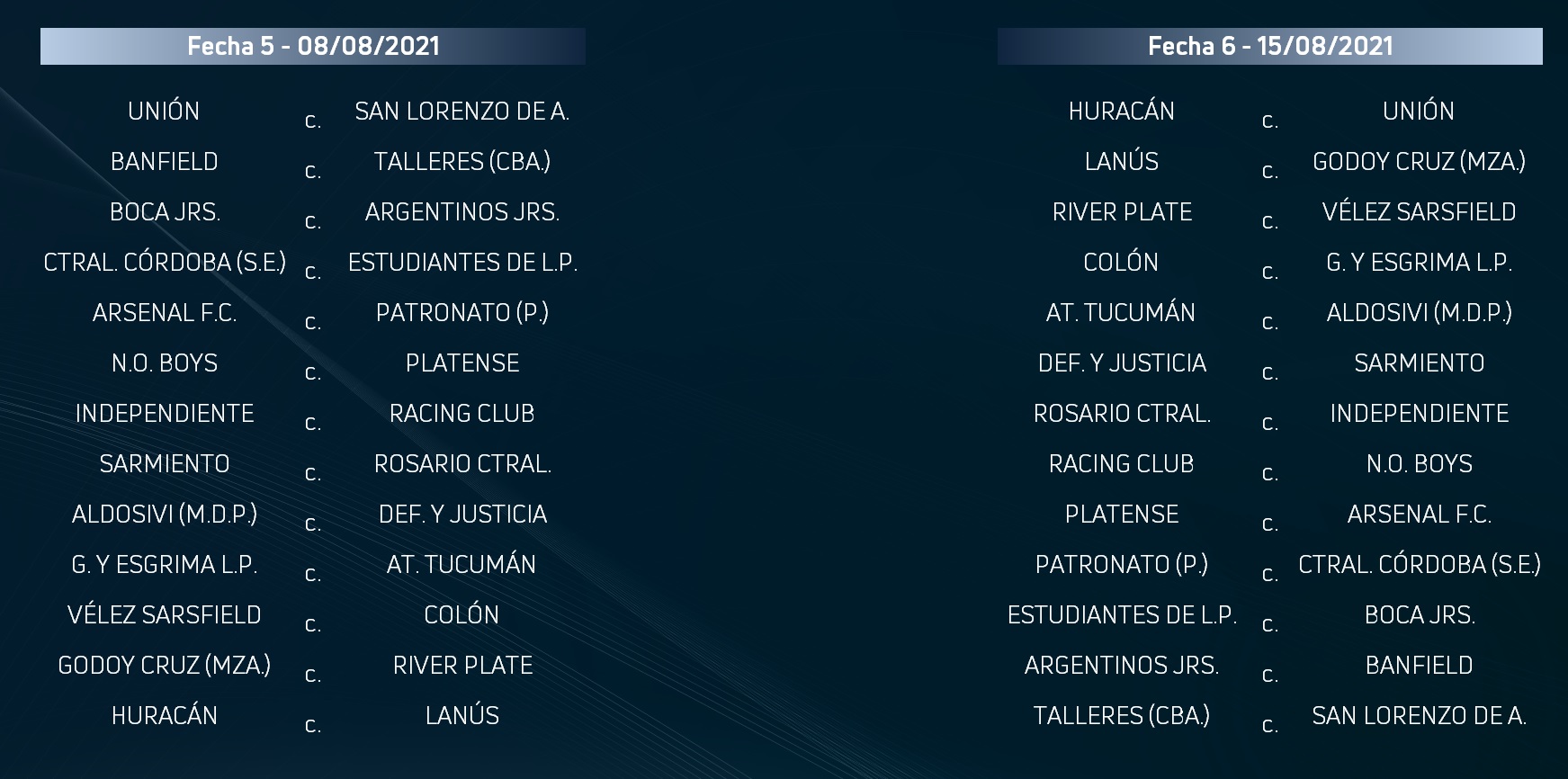Select Vélez Sarsfield in Fecha 6
1568x779 pixels.
[1419, 212]
